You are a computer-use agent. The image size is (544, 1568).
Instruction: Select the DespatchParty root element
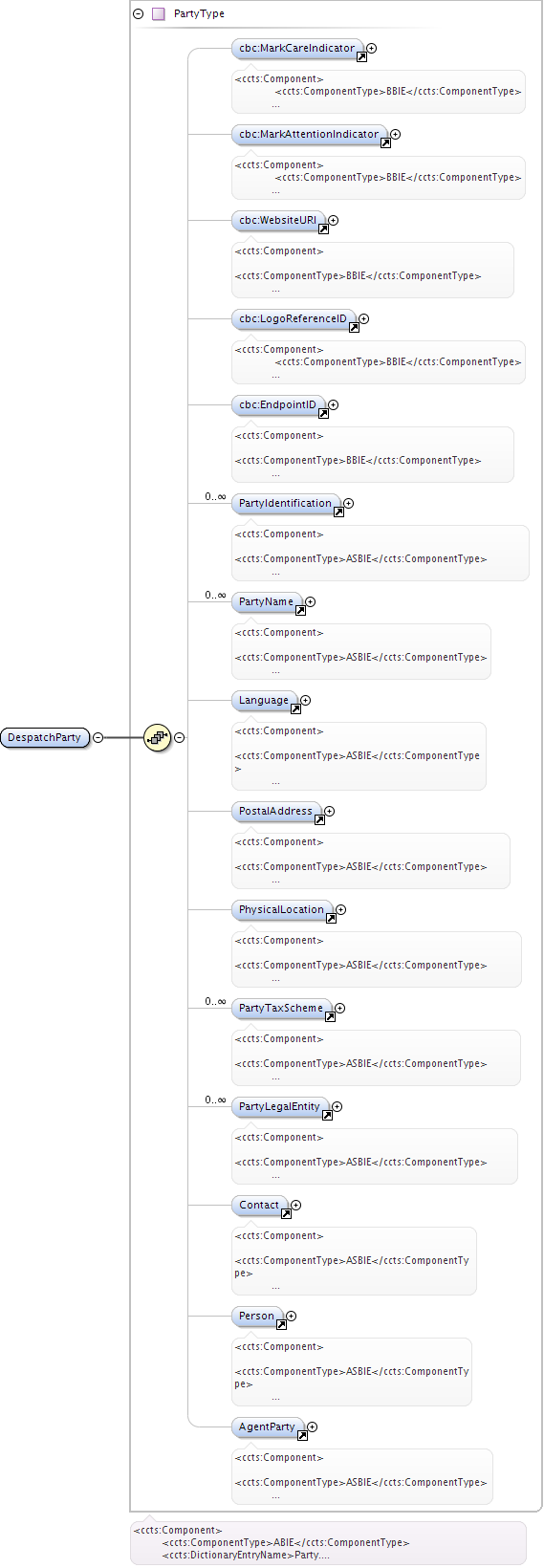45,737
